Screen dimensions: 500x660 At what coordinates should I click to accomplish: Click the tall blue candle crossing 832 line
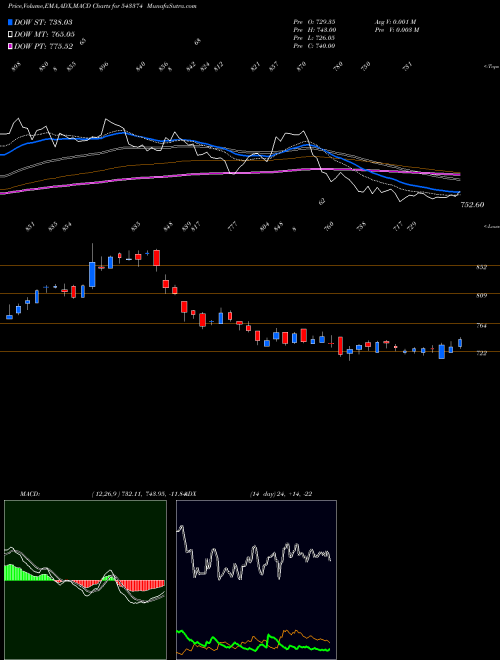click(92, 274)
